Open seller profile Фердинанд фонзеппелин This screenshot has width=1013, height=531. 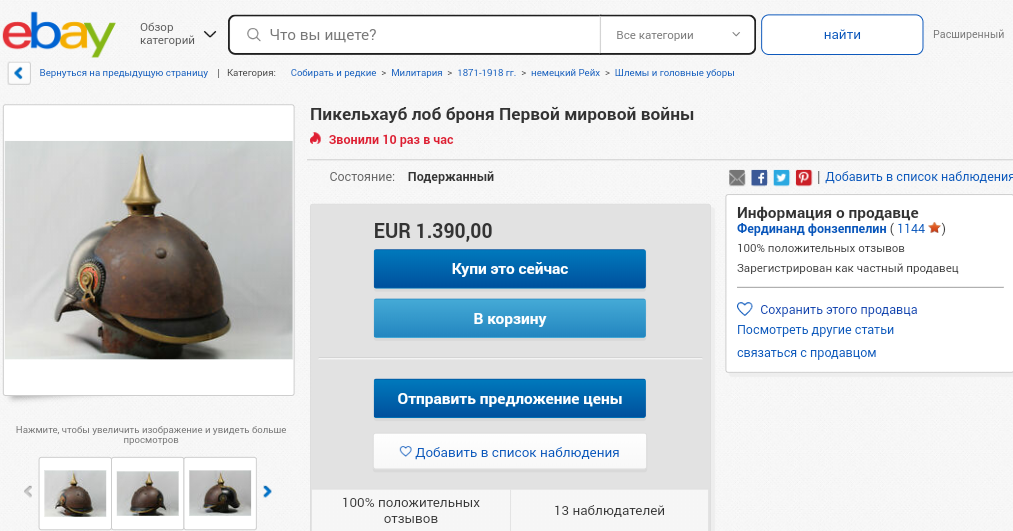point(812,229)
